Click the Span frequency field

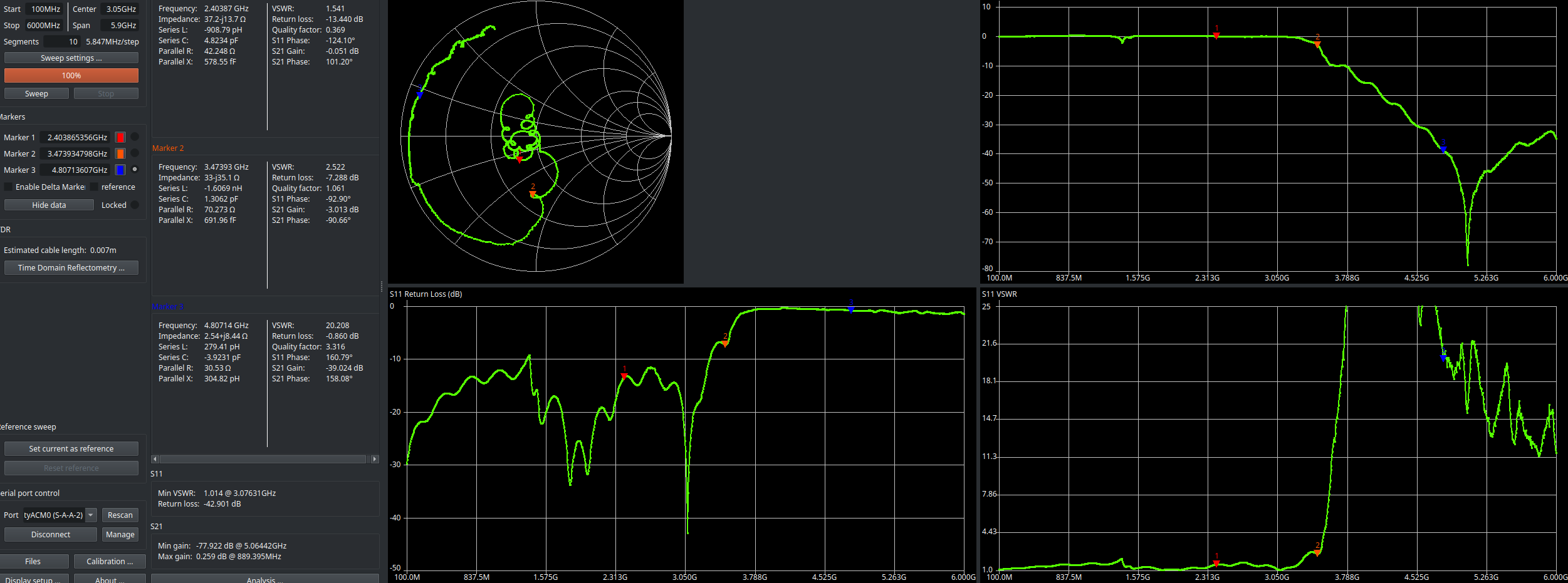(x=120, y=25)
